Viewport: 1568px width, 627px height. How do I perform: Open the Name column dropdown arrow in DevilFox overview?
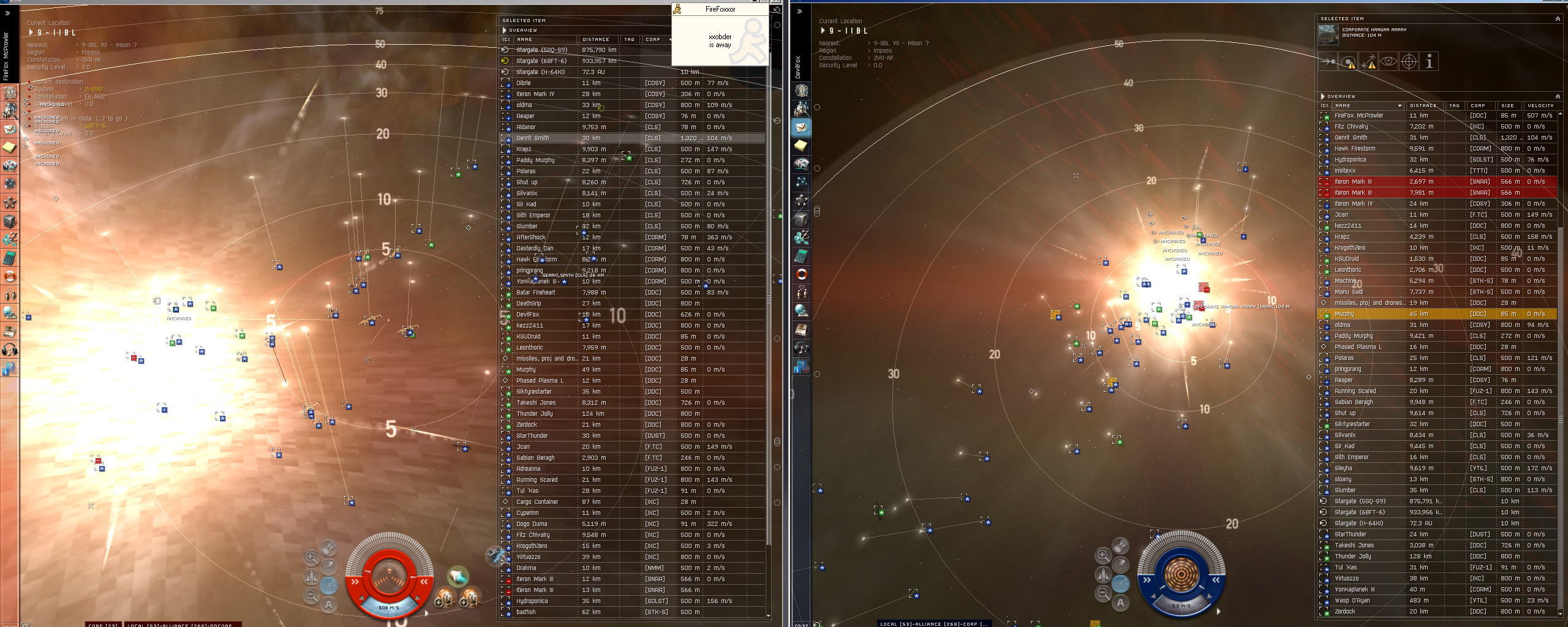pos(1400,105)
